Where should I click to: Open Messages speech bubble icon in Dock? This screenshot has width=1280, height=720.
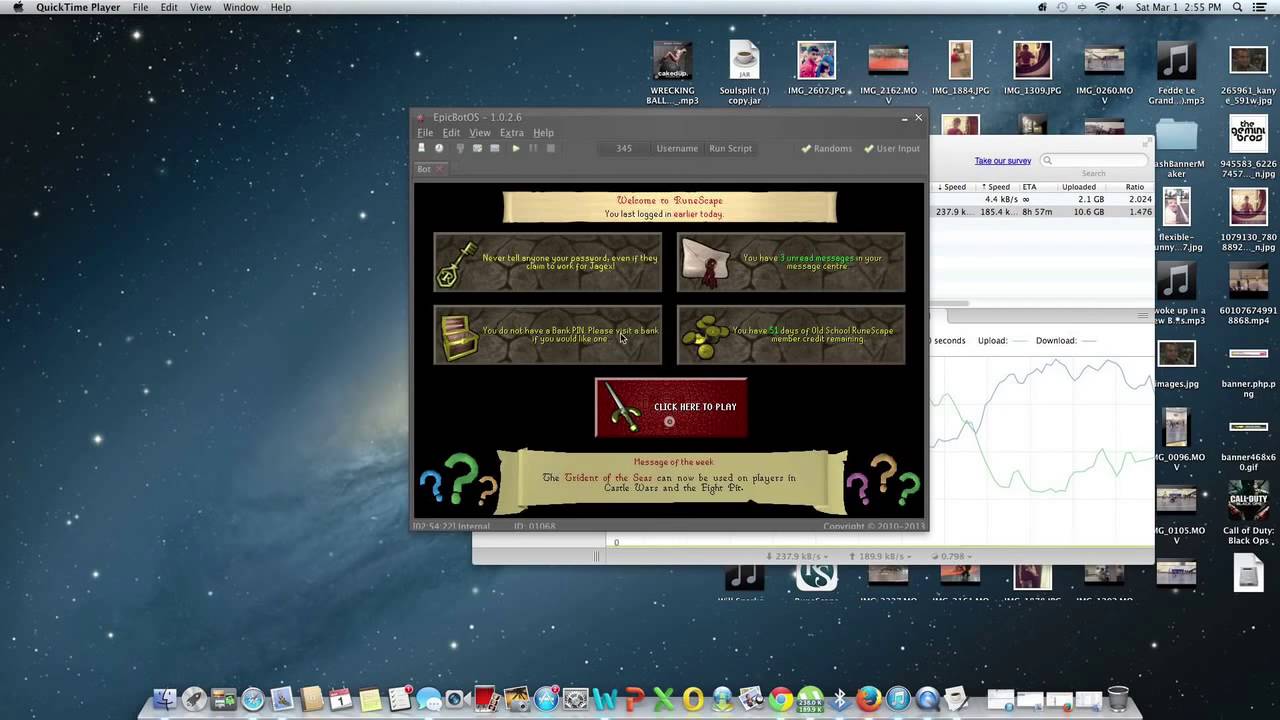[x=428, y=699]
